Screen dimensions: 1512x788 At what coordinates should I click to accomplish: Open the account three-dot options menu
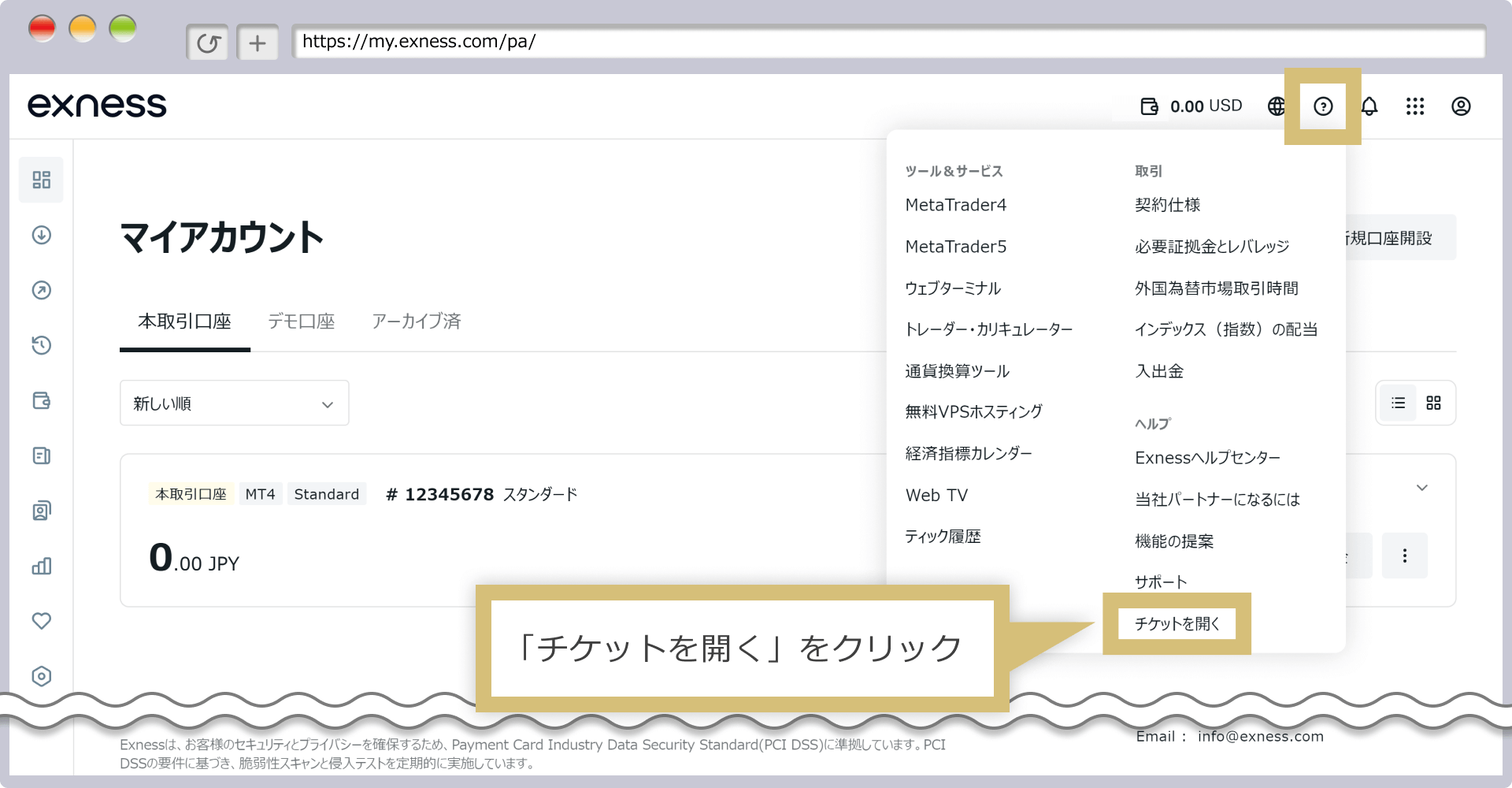(x=1404, y=556)
